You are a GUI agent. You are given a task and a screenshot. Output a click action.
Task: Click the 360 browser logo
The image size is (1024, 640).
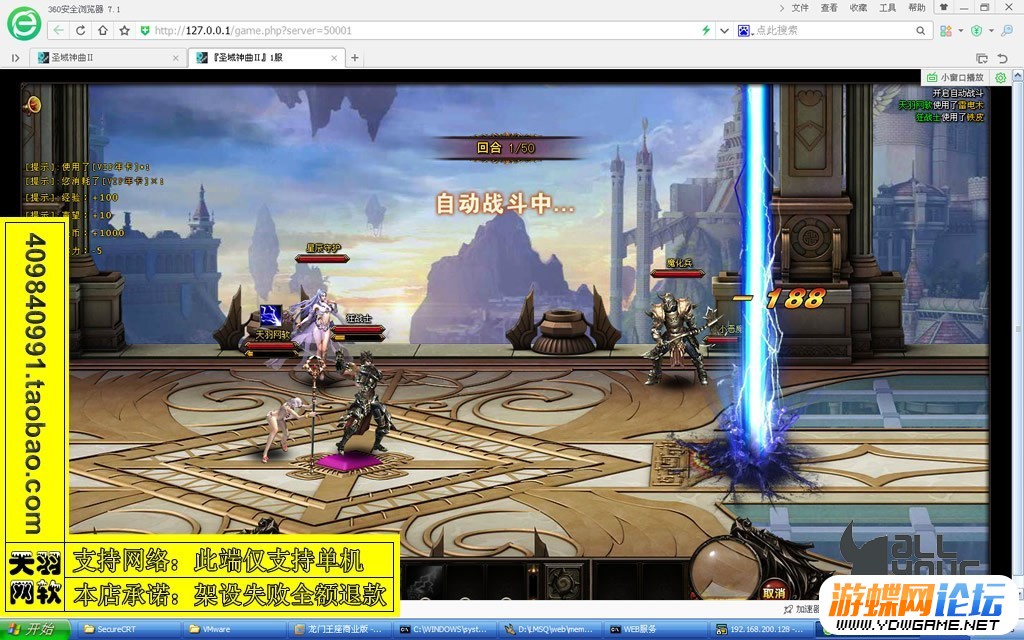[24, 24]
